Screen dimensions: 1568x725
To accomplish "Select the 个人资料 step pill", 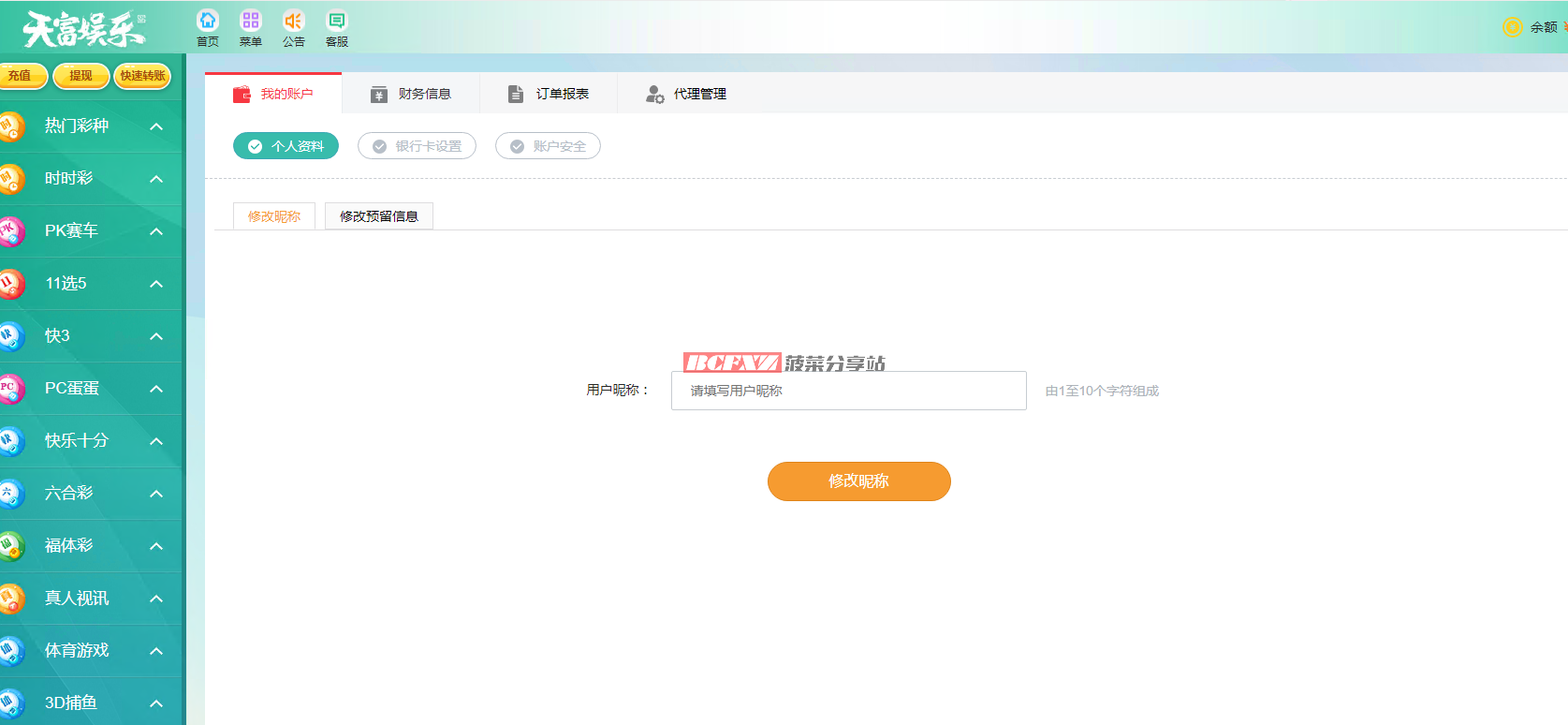I will 286,146.
